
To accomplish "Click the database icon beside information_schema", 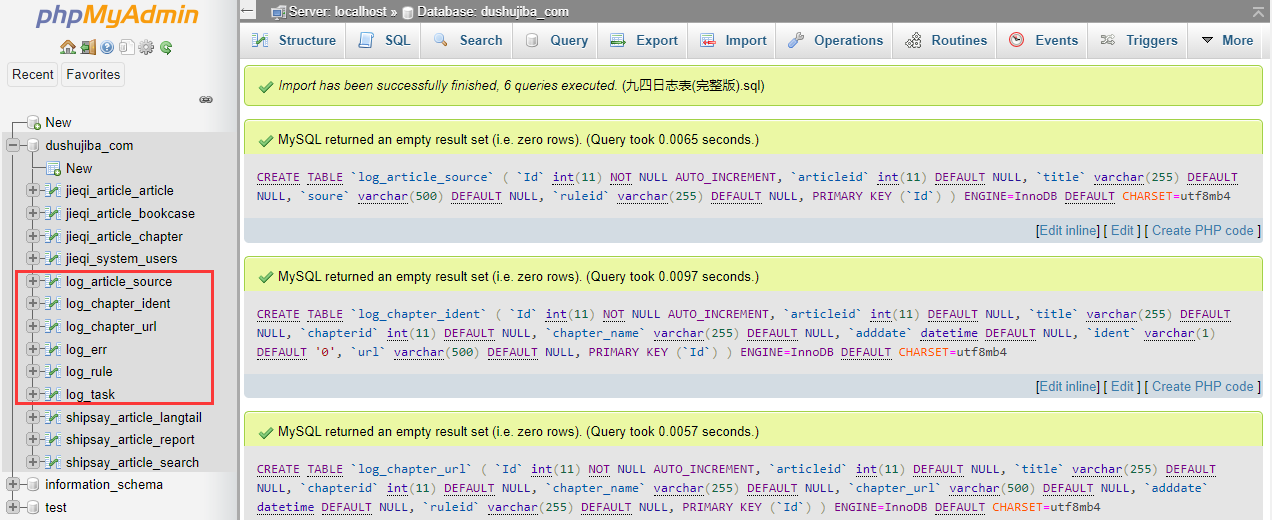I will pos(33,485).
